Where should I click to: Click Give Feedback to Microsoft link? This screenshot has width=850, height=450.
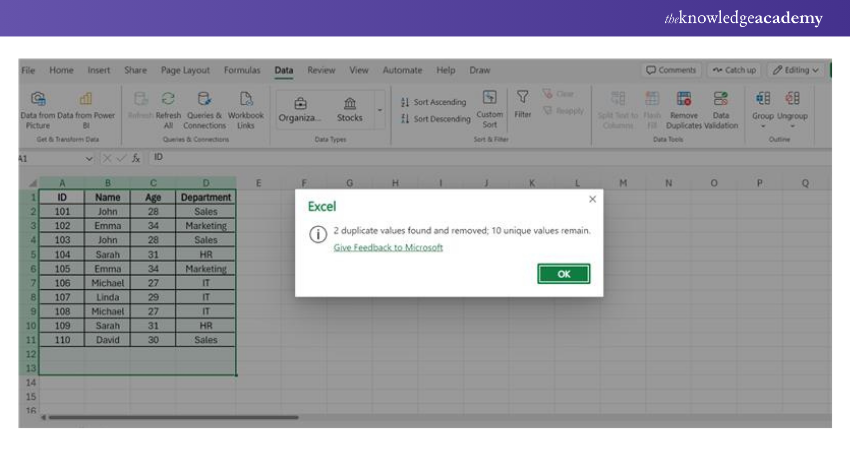pyautogui.click(x=388, y=247)
